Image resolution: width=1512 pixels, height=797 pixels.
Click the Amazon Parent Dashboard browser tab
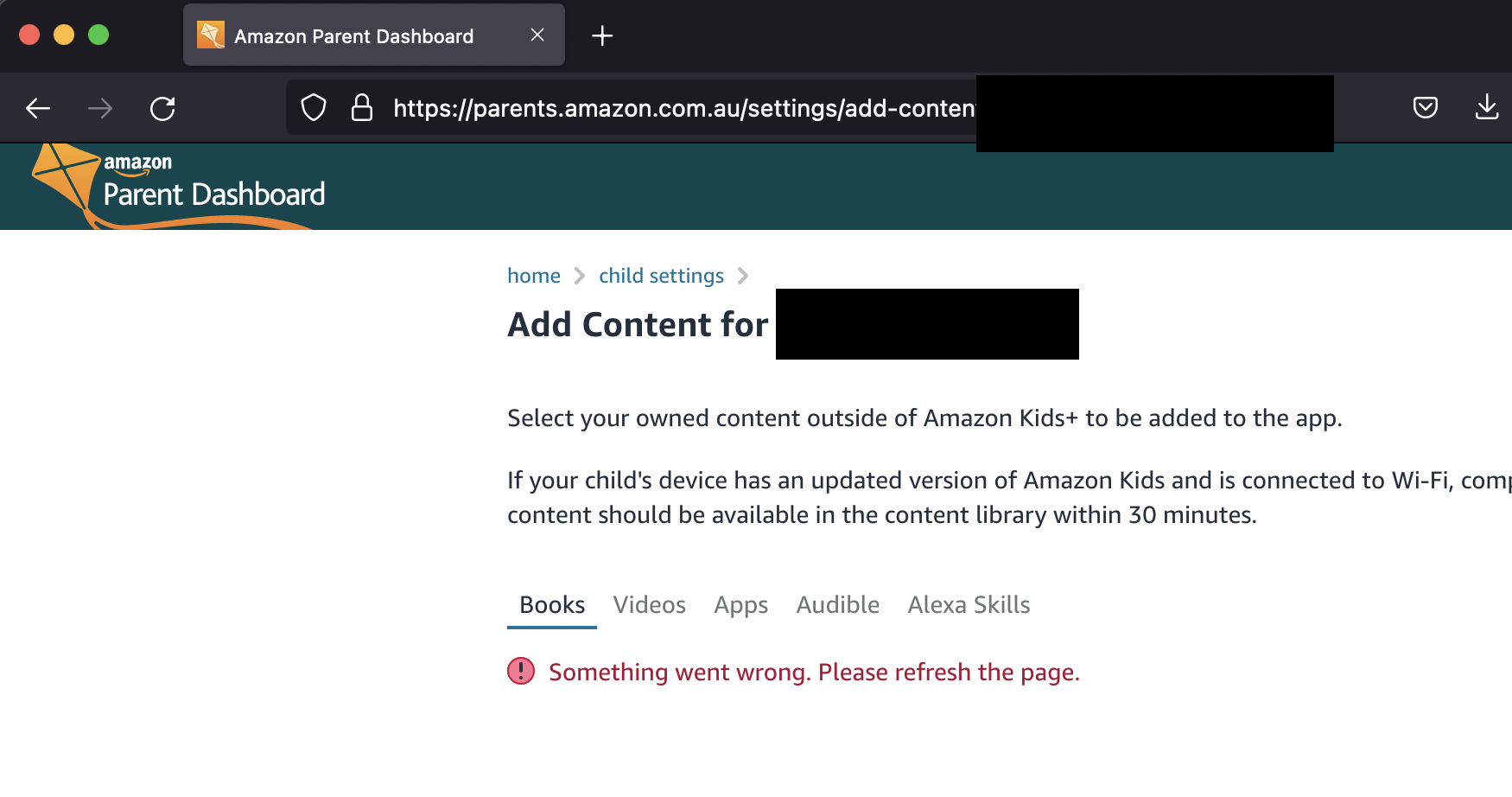tap(354, 35)
